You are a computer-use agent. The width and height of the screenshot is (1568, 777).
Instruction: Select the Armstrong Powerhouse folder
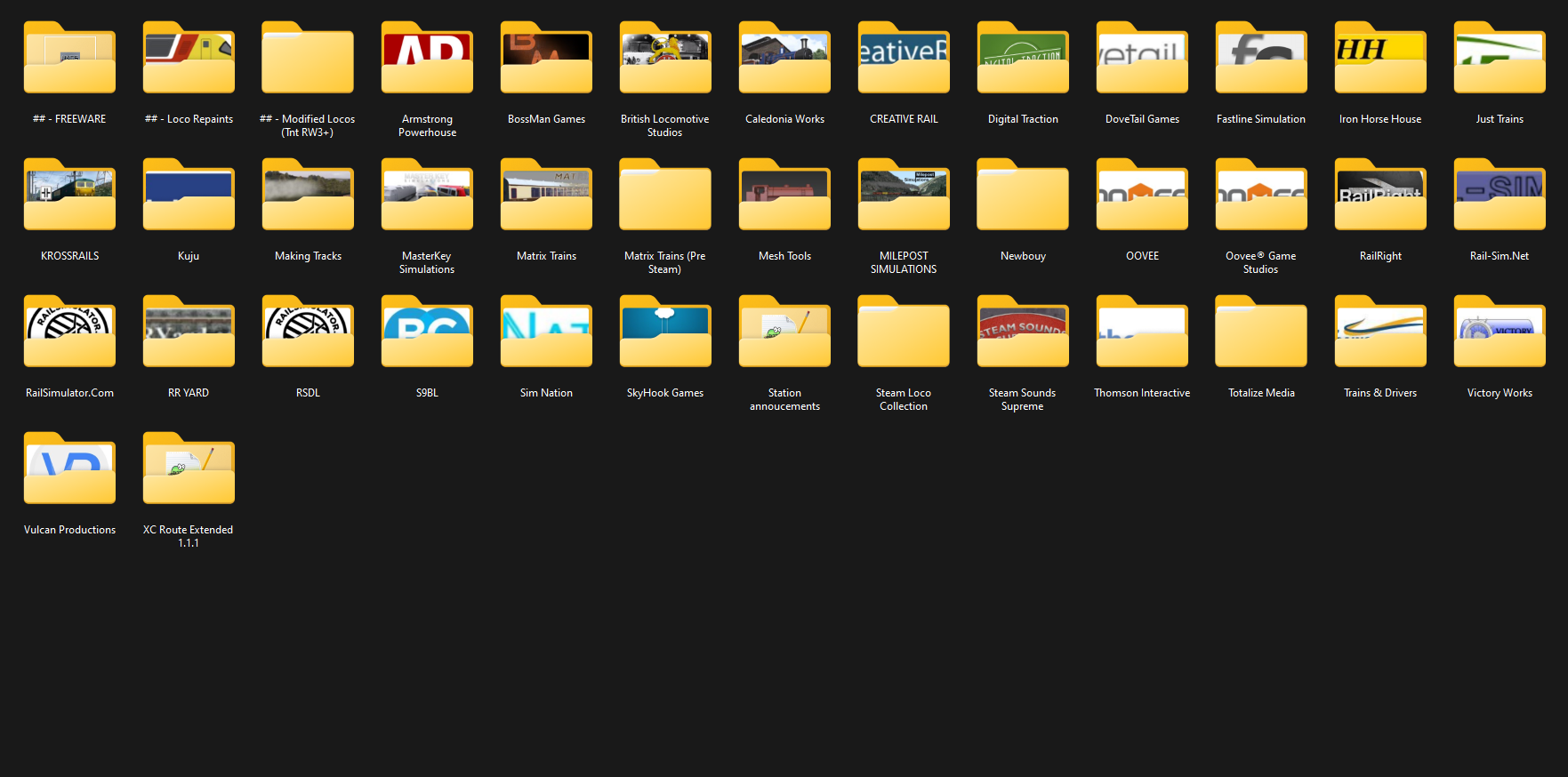[427, 59]
